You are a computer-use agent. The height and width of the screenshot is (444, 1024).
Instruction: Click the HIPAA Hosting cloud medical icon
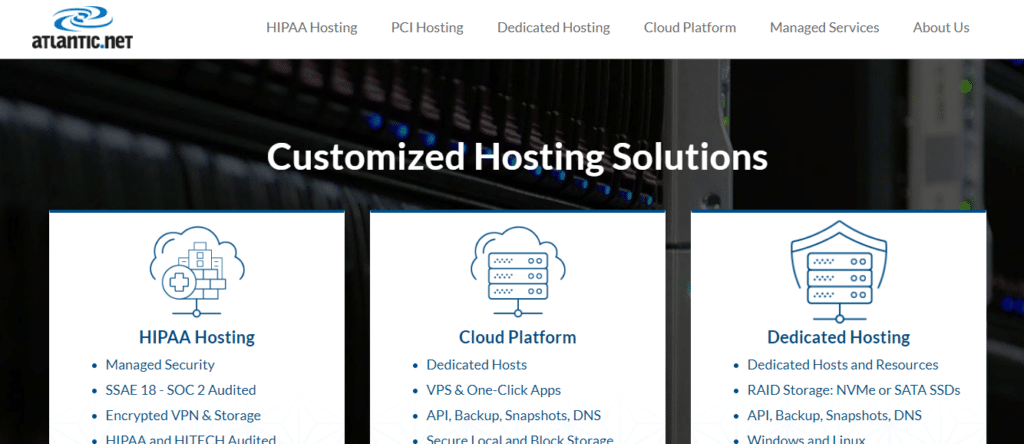(196, 267)
